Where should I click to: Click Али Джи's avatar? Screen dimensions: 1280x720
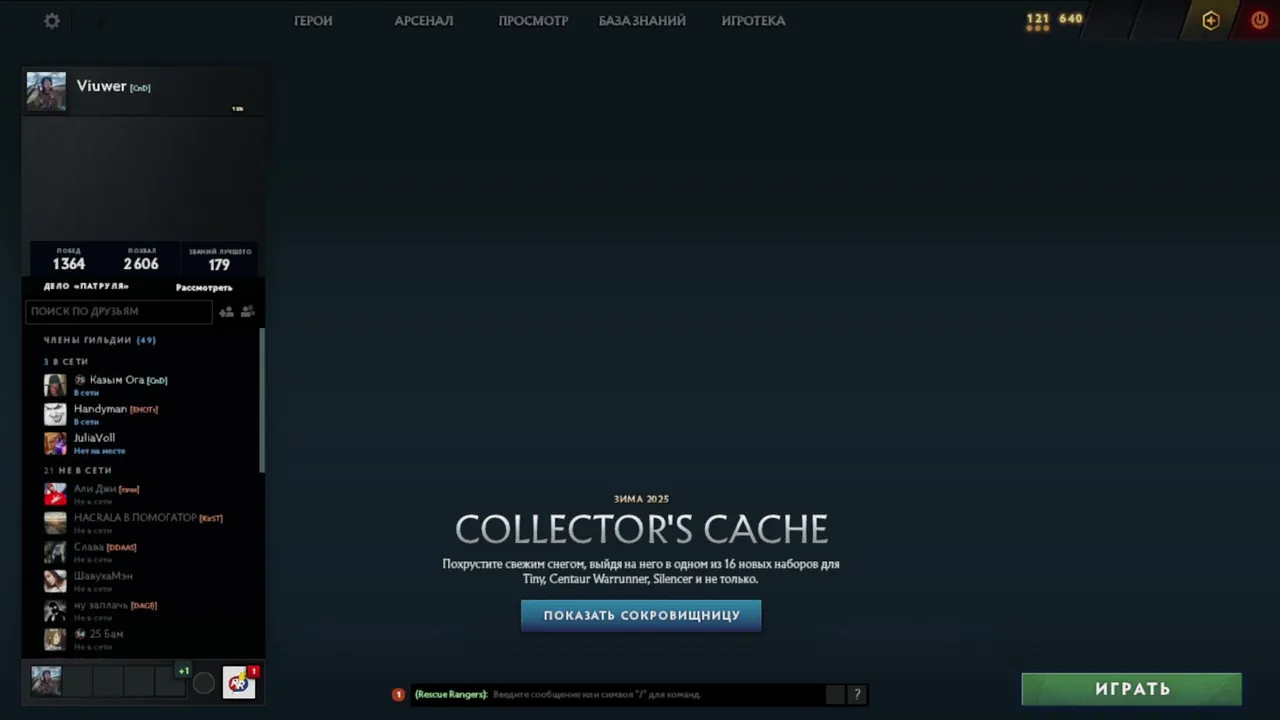[55, 494]
